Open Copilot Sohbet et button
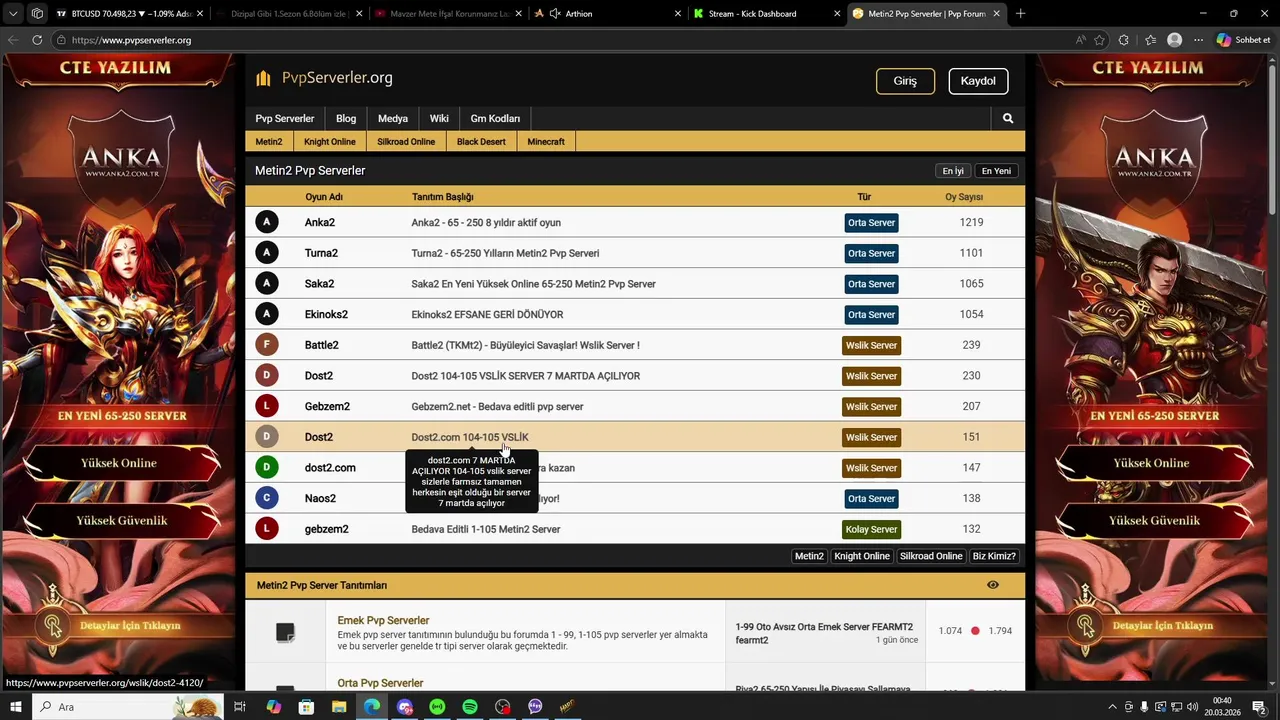The height and width of the screenshot is (720, 1280). point(1243,40)
